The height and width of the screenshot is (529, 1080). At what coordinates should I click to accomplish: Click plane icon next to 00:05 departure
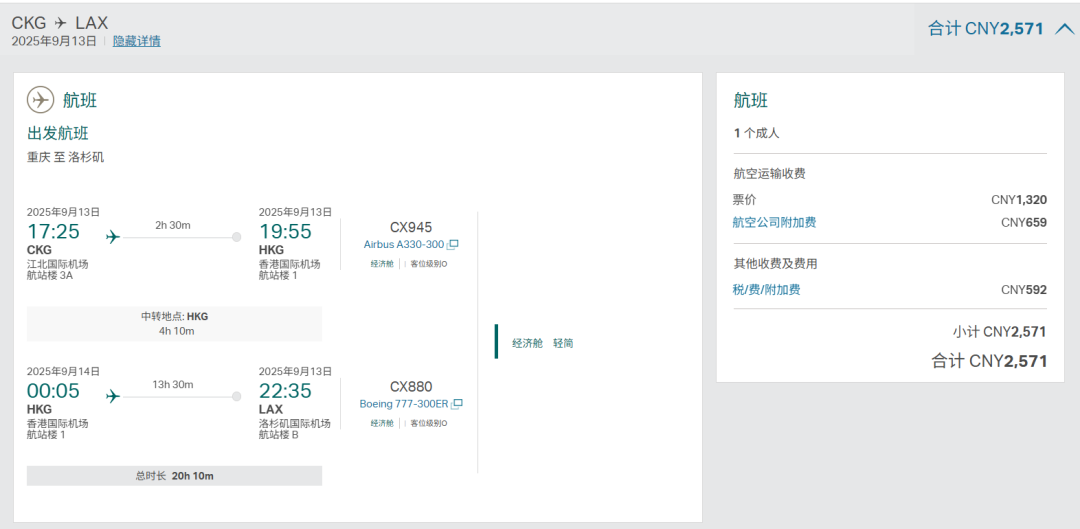click(x=112, y=396)
